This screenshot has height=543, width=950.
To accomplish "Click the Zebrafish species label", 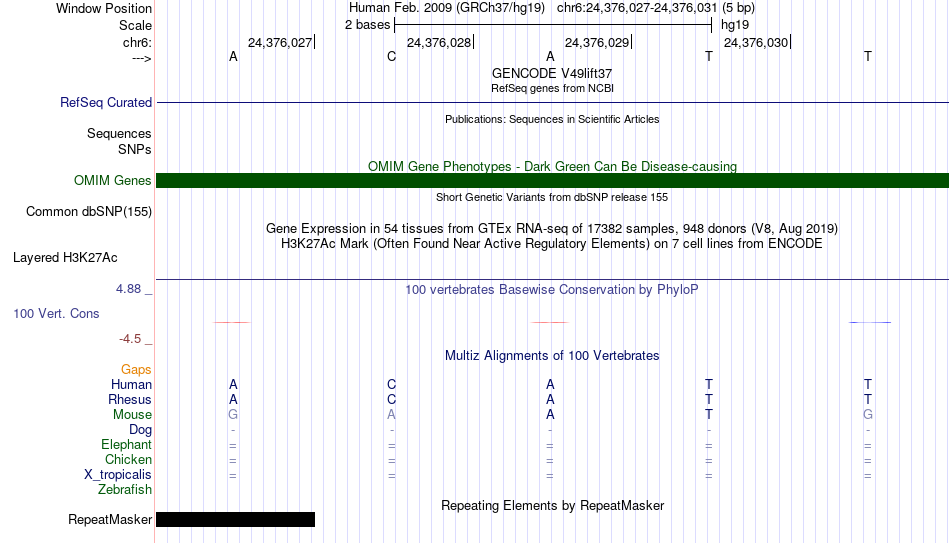I will [x=125, y=490].
